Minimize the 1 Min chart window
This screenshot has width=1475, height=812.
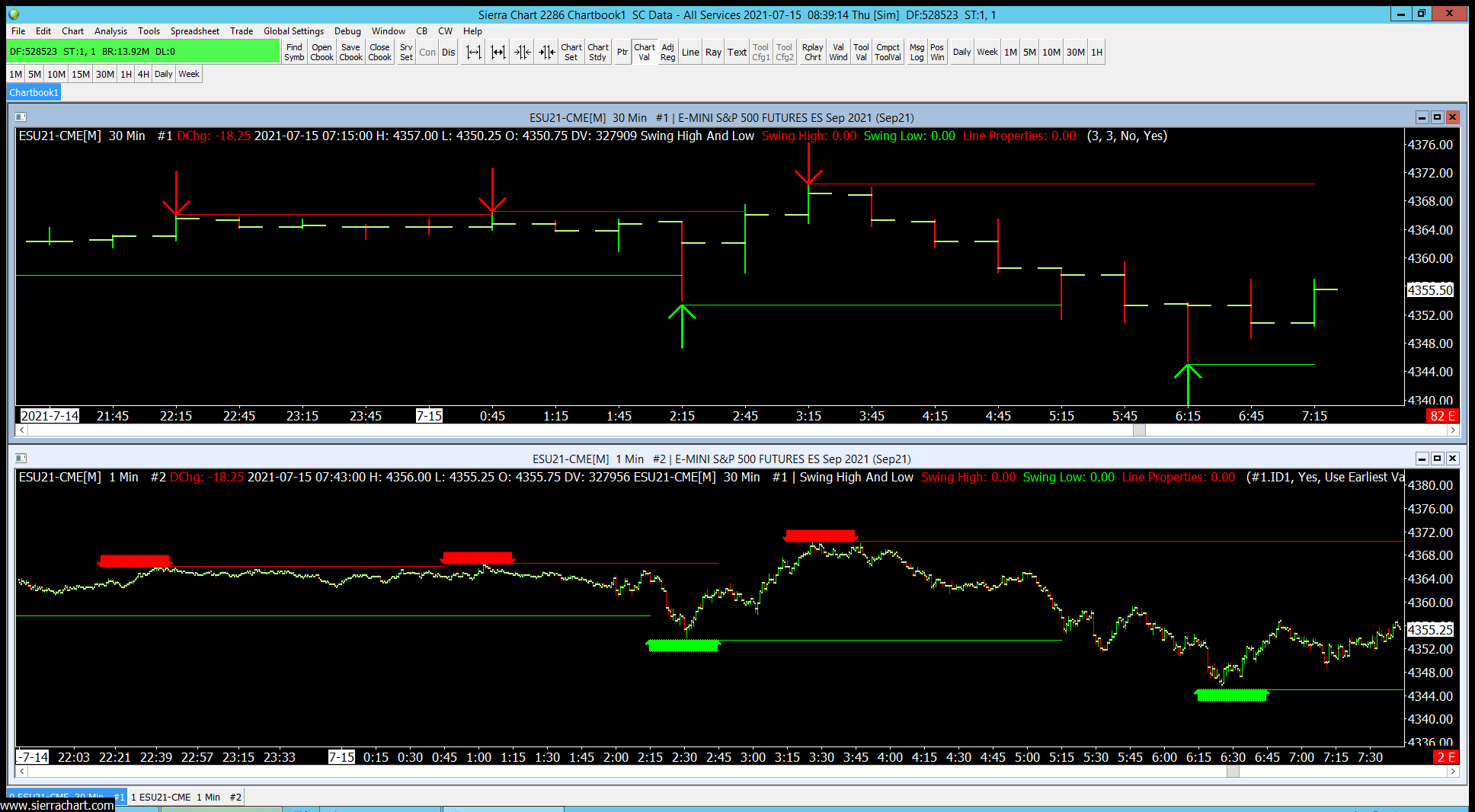(1422, 459)
